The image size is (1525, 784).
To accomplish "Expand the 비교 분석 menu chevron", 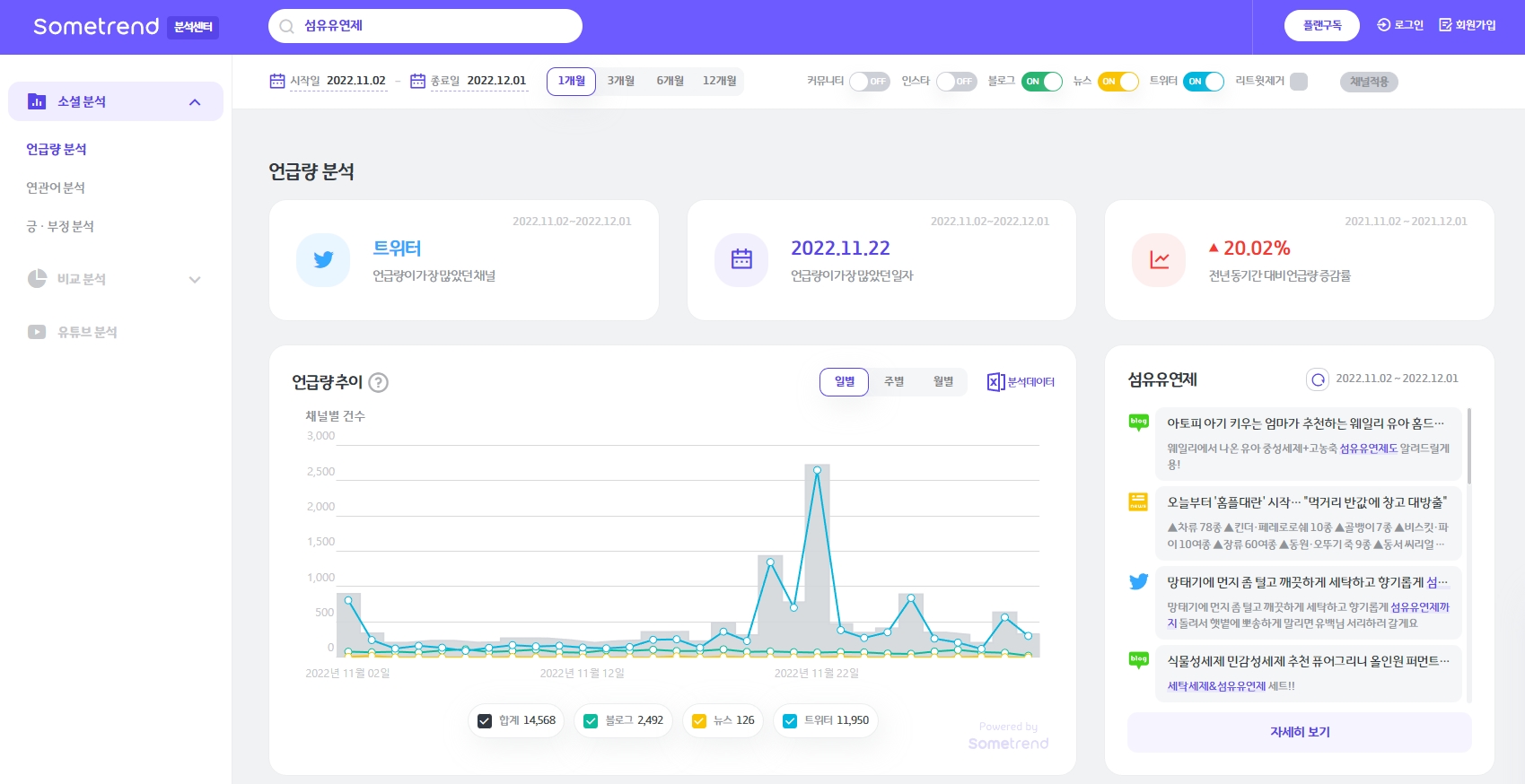I will (x=195, y=280).
